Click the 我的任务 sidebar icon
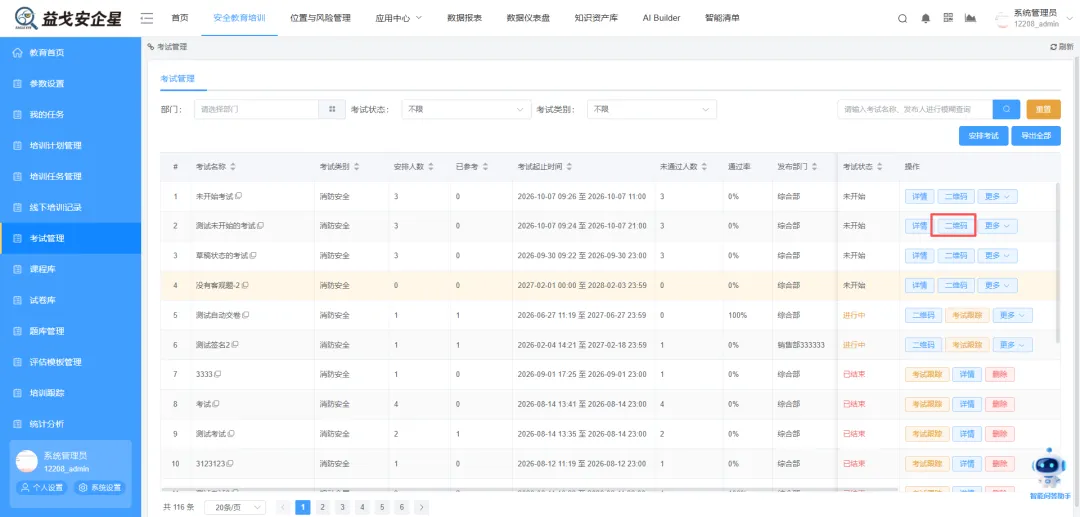This screenshot has height=517, width=1080. (18, 115)
